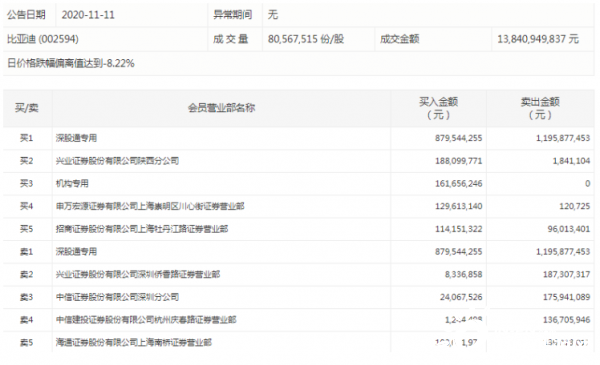Image resolution: width=600 pixels, height=365 pixels.
Task: Click '机构专用' in the 买3 row
Action: coord(72,184)
